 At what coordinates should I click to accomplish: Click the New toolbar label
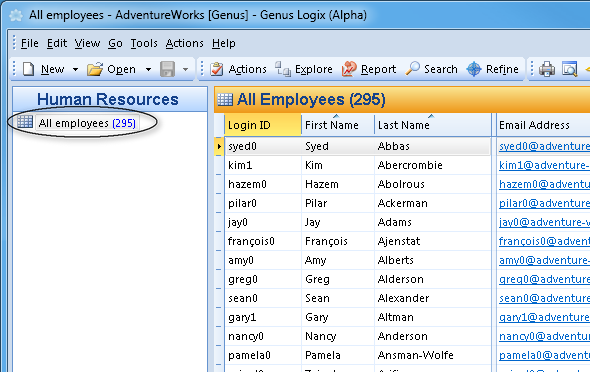click(53, 69)
